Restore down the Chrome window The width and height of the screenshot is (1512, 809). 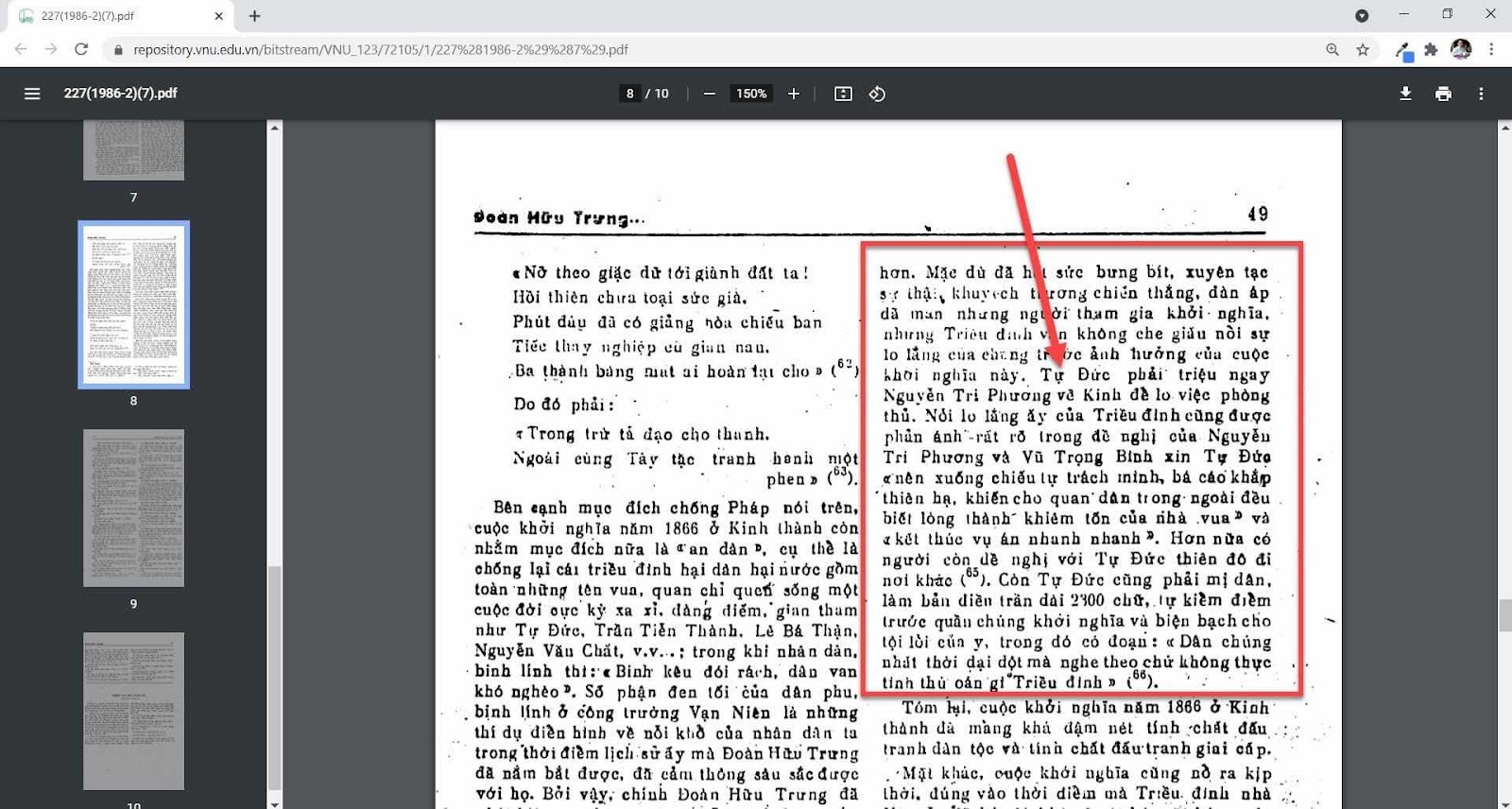coord(1447,14)
